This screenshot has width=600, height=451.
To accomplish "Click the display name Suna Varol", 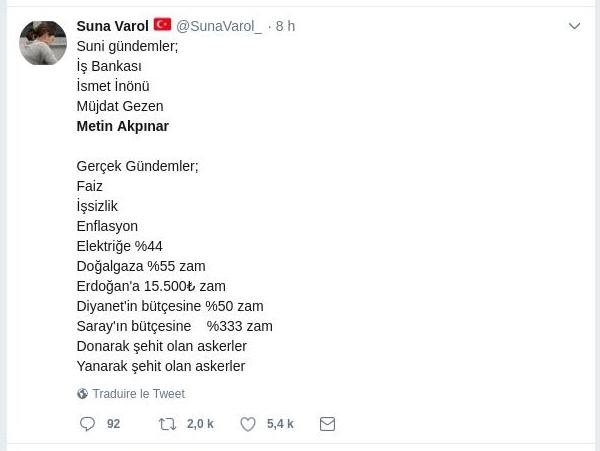I will (x=112, y=26).
